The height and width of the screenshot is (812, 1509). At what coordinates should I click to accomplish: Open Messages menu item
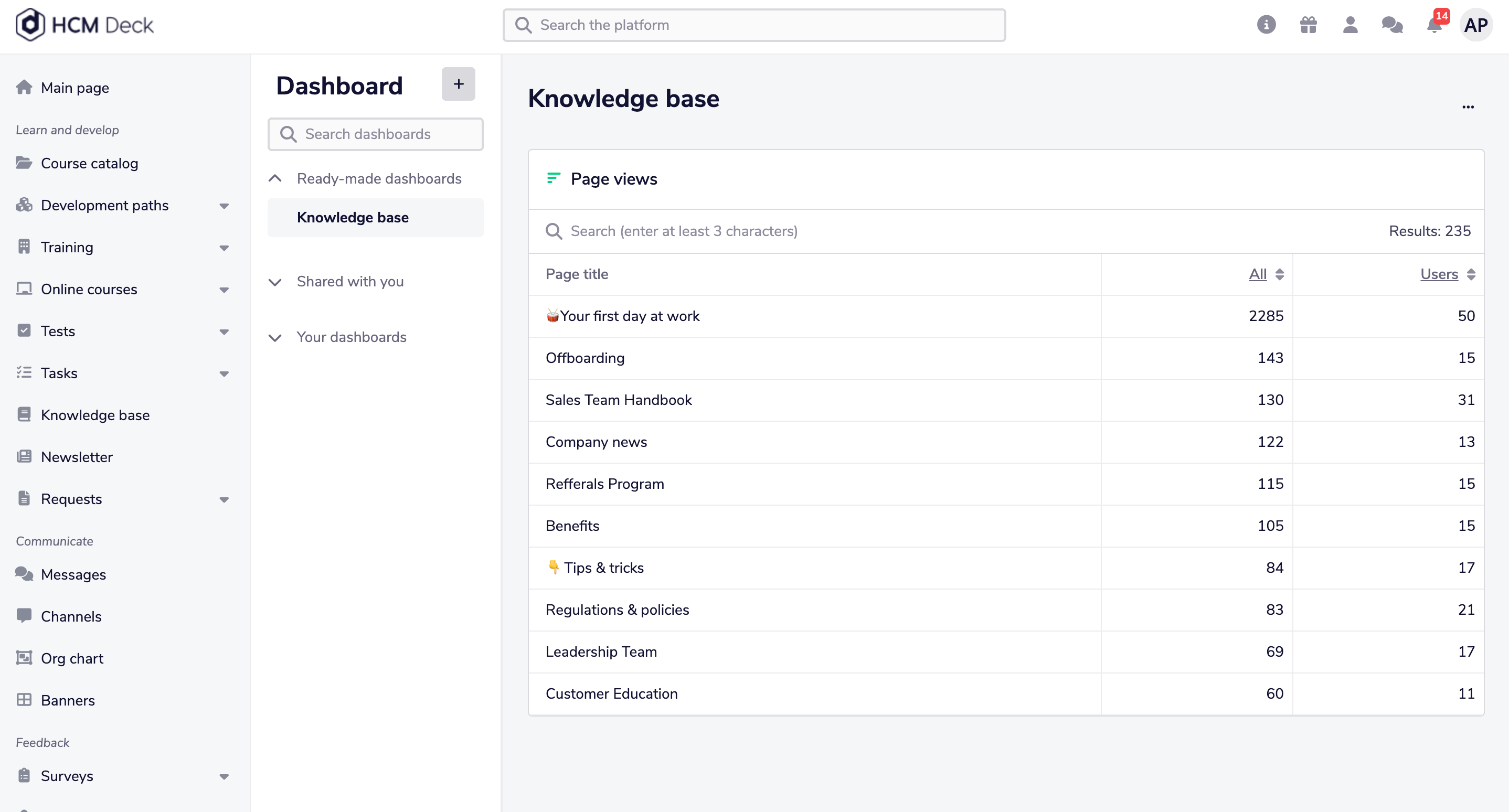(x=73, y=574)
